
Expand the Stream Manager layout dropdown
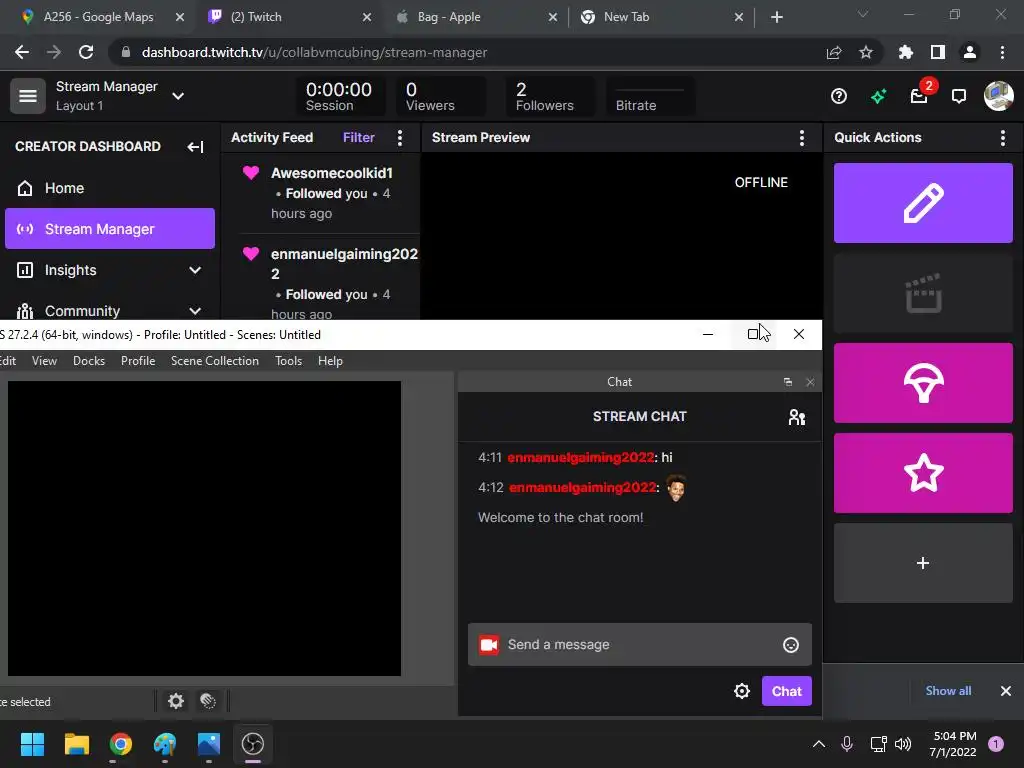coord(178,97)
